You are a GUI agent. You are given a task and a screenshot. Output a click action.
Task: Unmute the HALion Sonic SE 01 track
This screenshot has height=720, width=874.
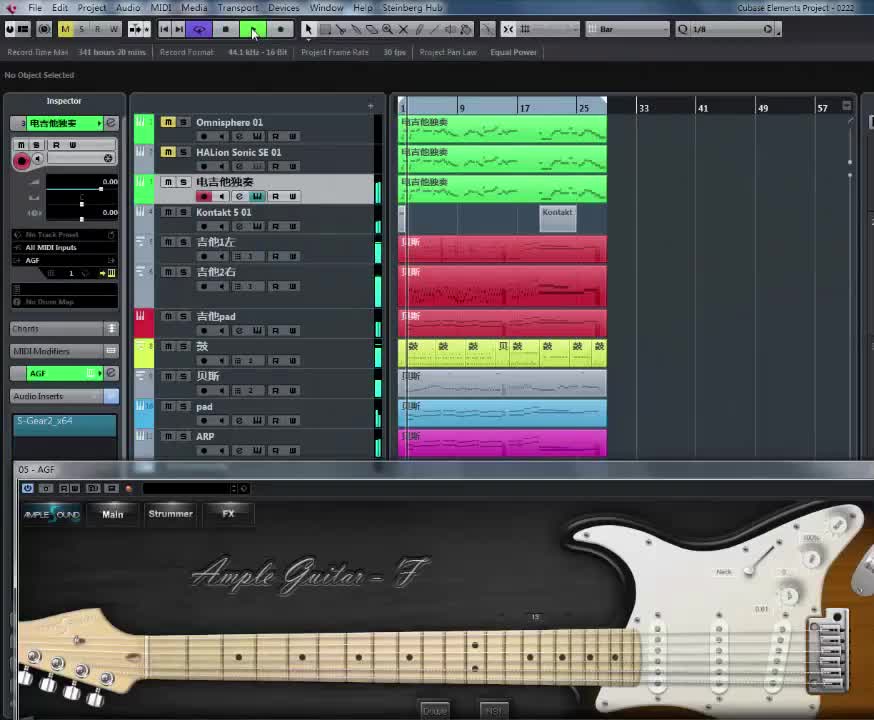click(x=168, y=152)
